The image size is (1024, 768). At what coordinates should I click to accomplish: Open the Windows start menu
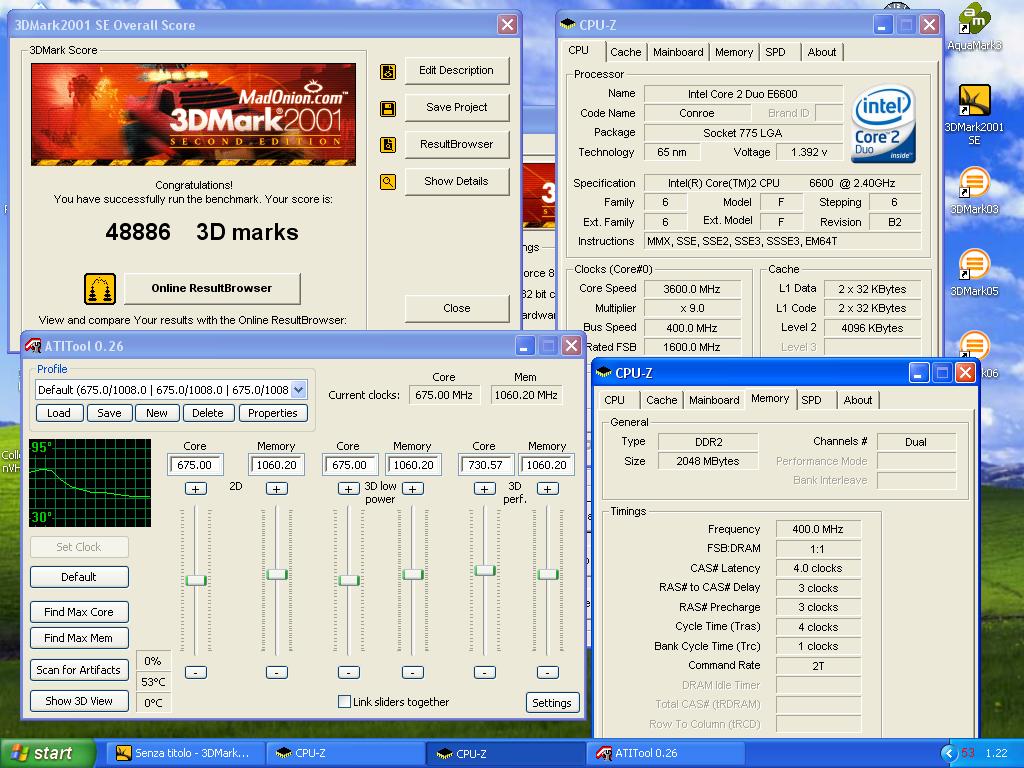47,753
